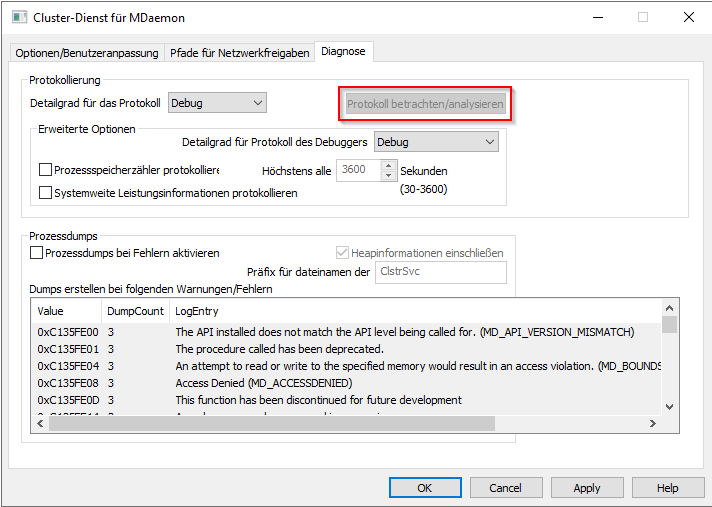The width and height of the screenshot is (712, 507).
Task: Switch to Optionen/Benutzeranpassung tab
Action: coord(87,53)
